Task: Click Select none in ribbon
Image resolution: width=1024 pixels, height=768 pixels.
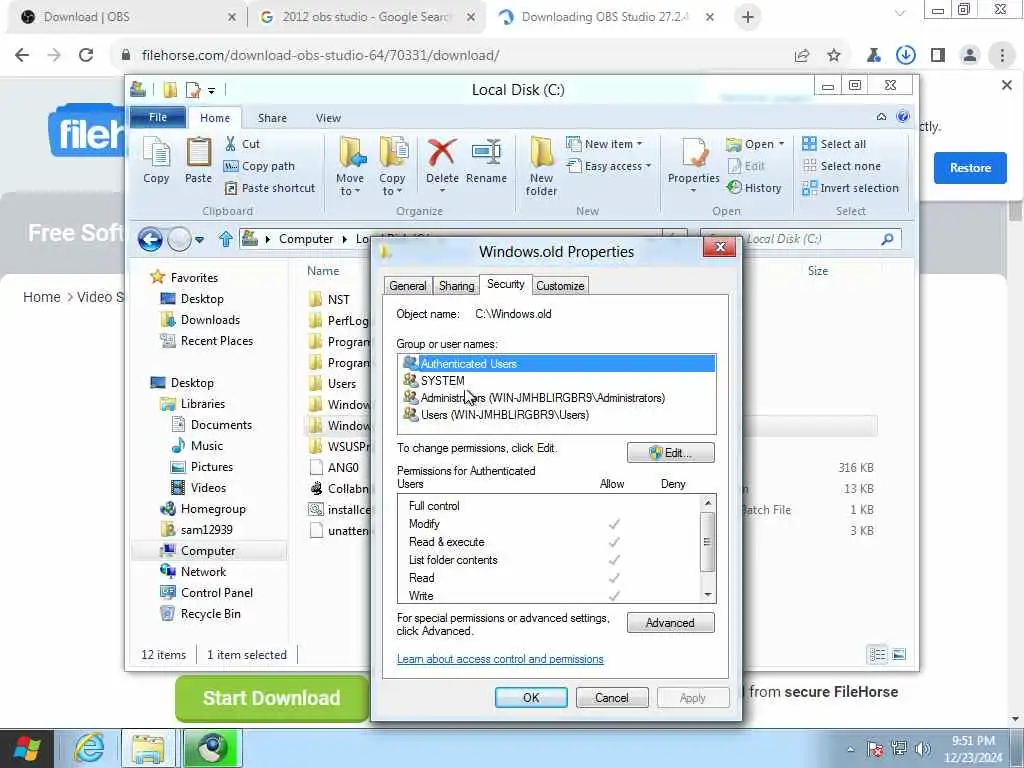Action: [842, 166]
